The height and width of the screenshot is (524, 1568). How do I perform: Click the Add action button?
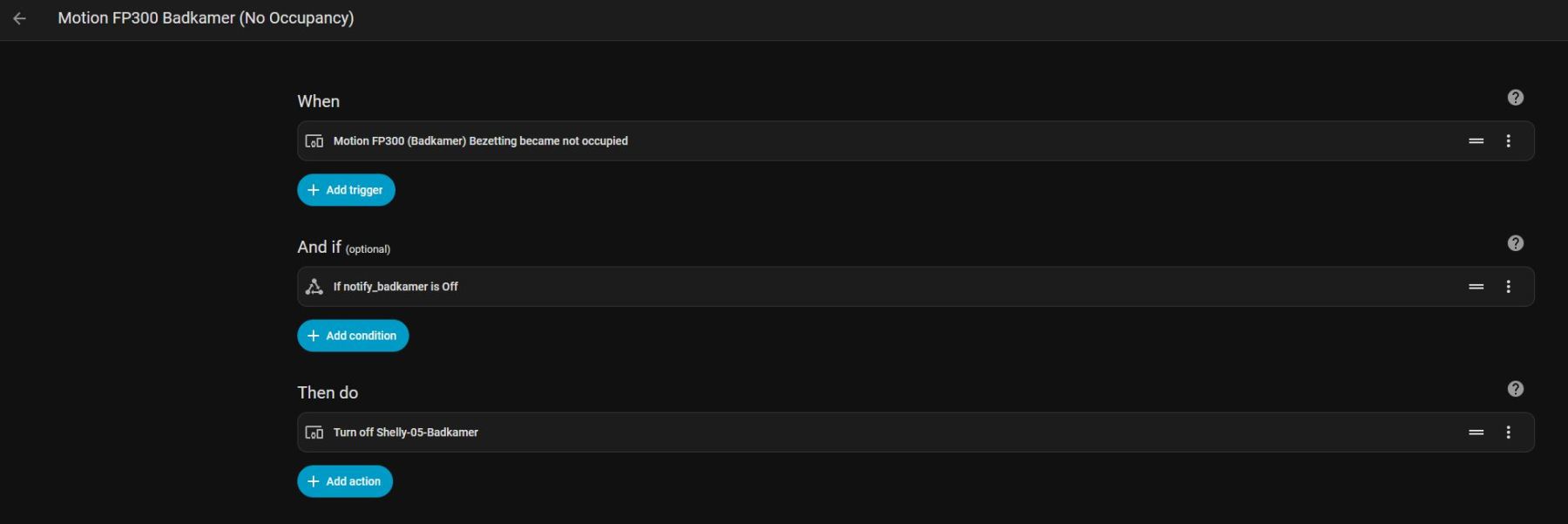click(345, 481)
